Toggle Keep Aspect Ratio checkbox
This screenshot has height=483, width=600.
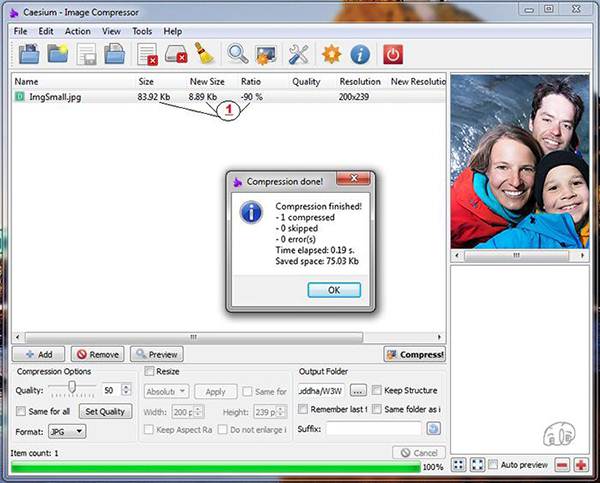(148, 429)
